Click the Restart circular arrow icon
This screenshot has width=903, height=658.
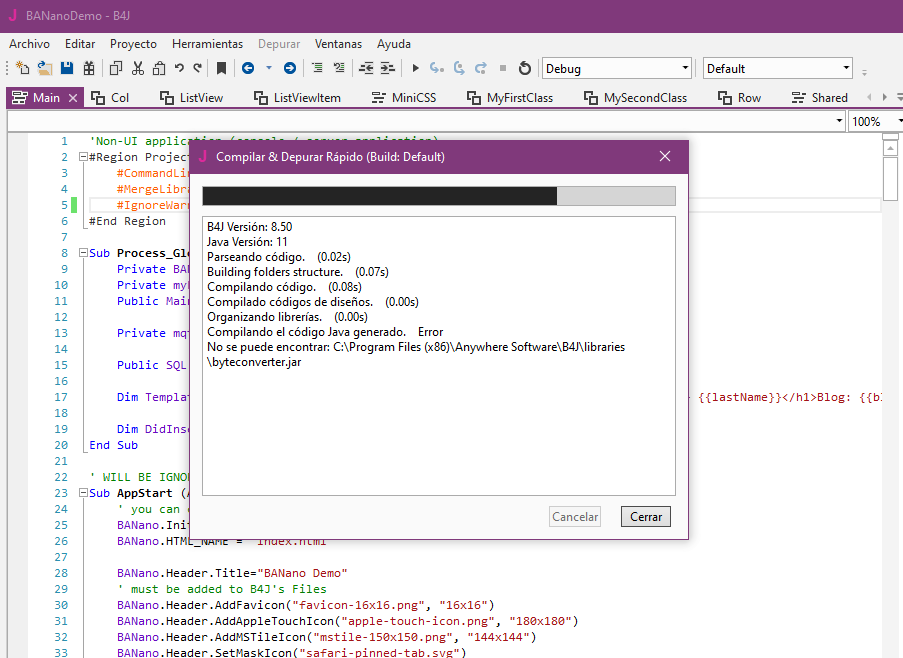525,68
